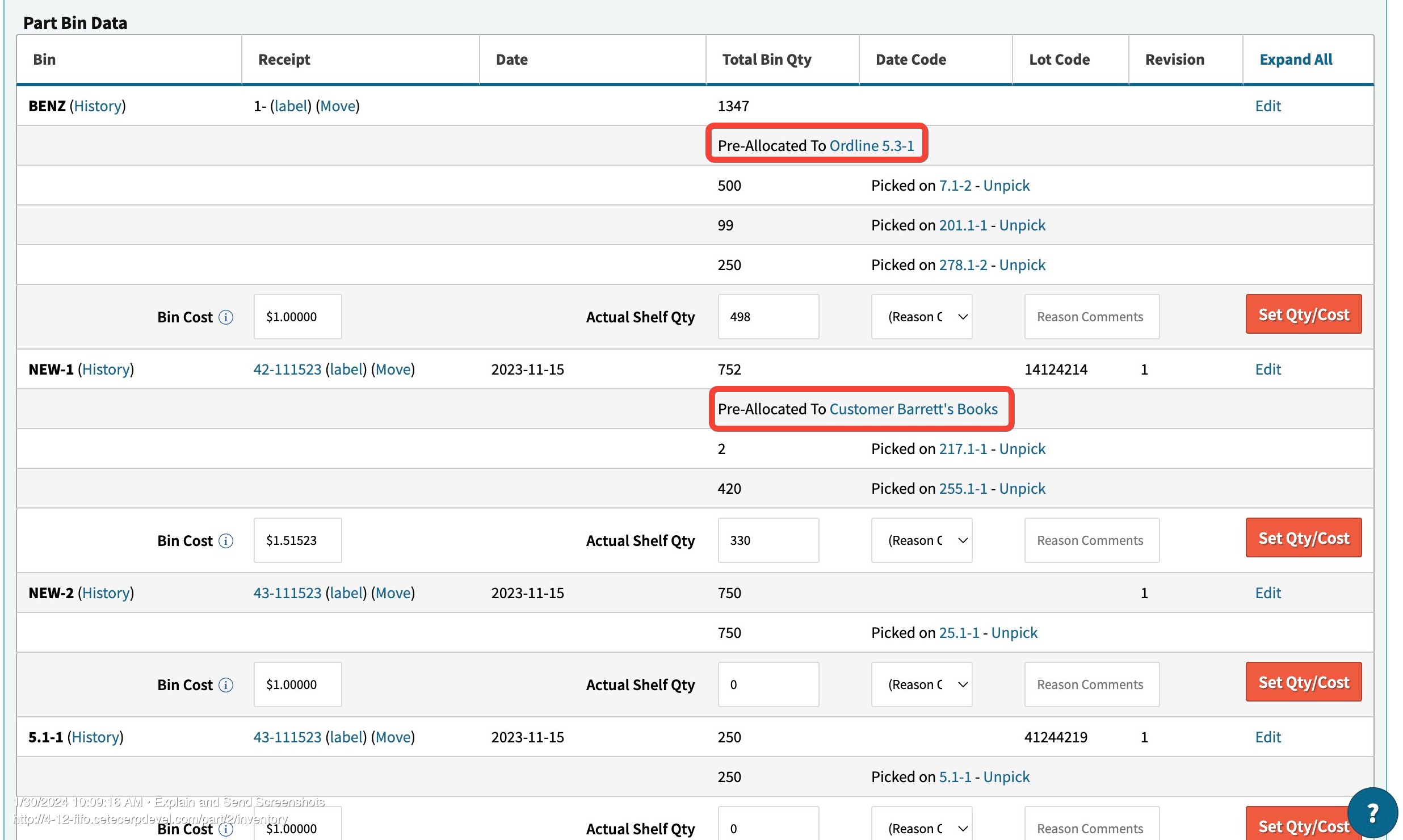Click info icon beside NEW-1 Bin Cost

[226, 541]
